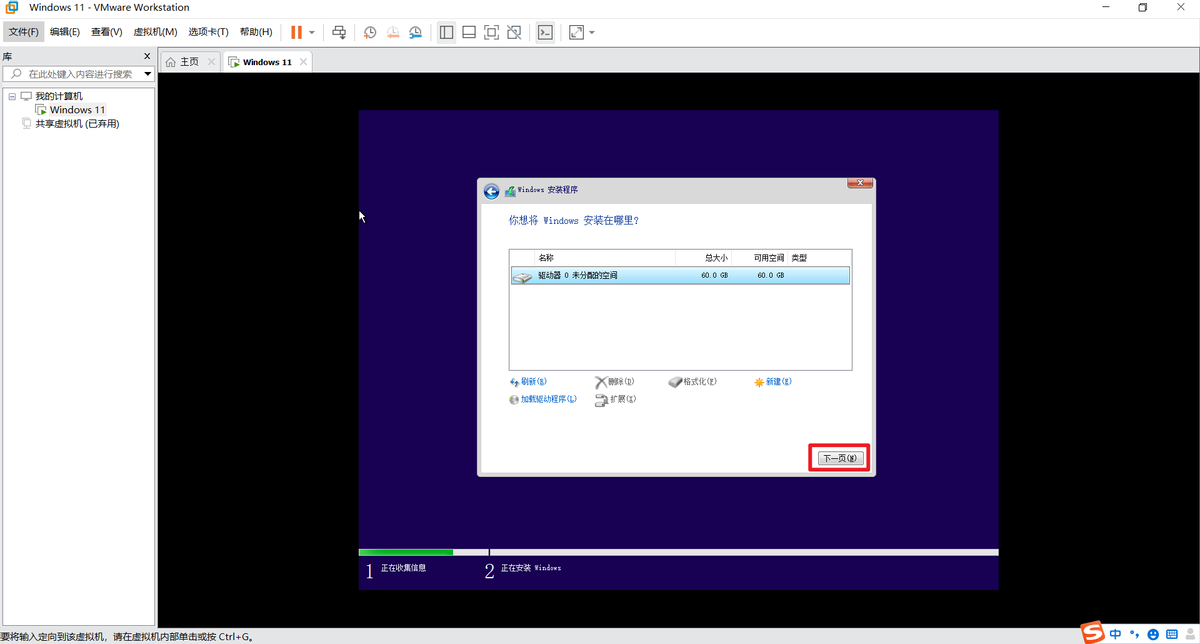This screenshot has width=1200, height=644.
Task: Toggle the console view toolbar icon
Action: tap(545, 32)
